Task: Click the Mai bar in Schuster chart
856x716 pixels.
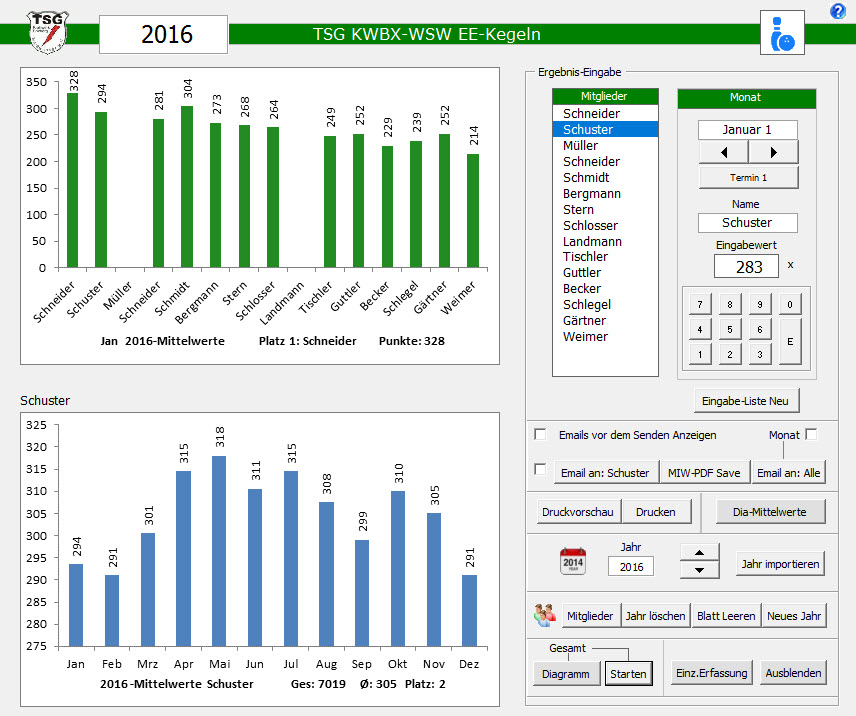Action: (x=219, y=551)
